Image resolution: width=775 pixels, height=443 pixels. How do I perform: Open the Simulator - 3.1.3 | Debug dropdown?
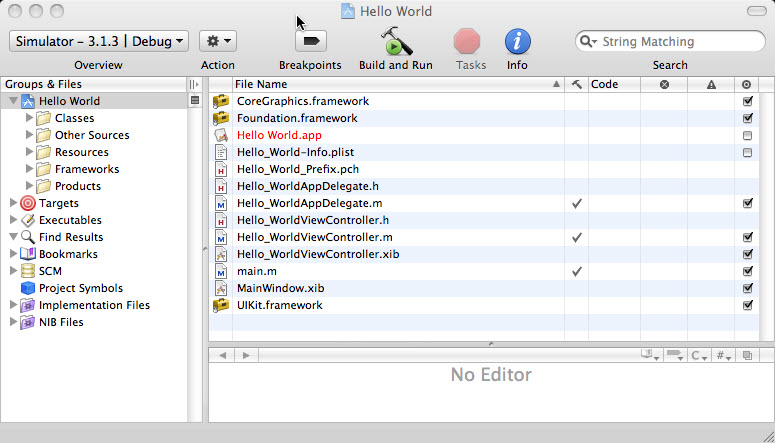99,41
